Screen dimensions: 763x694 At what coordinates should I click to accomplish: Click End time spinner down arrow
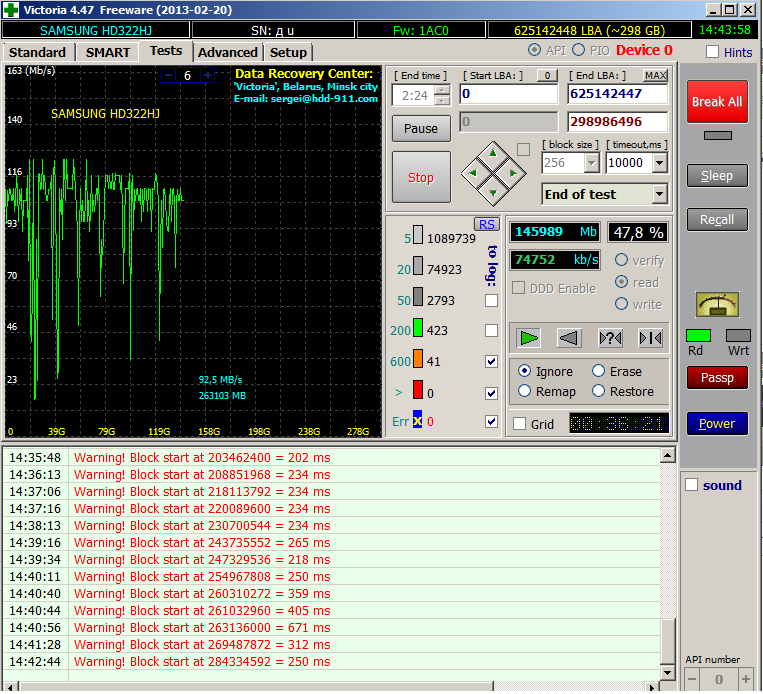click(x=442, y=100)
